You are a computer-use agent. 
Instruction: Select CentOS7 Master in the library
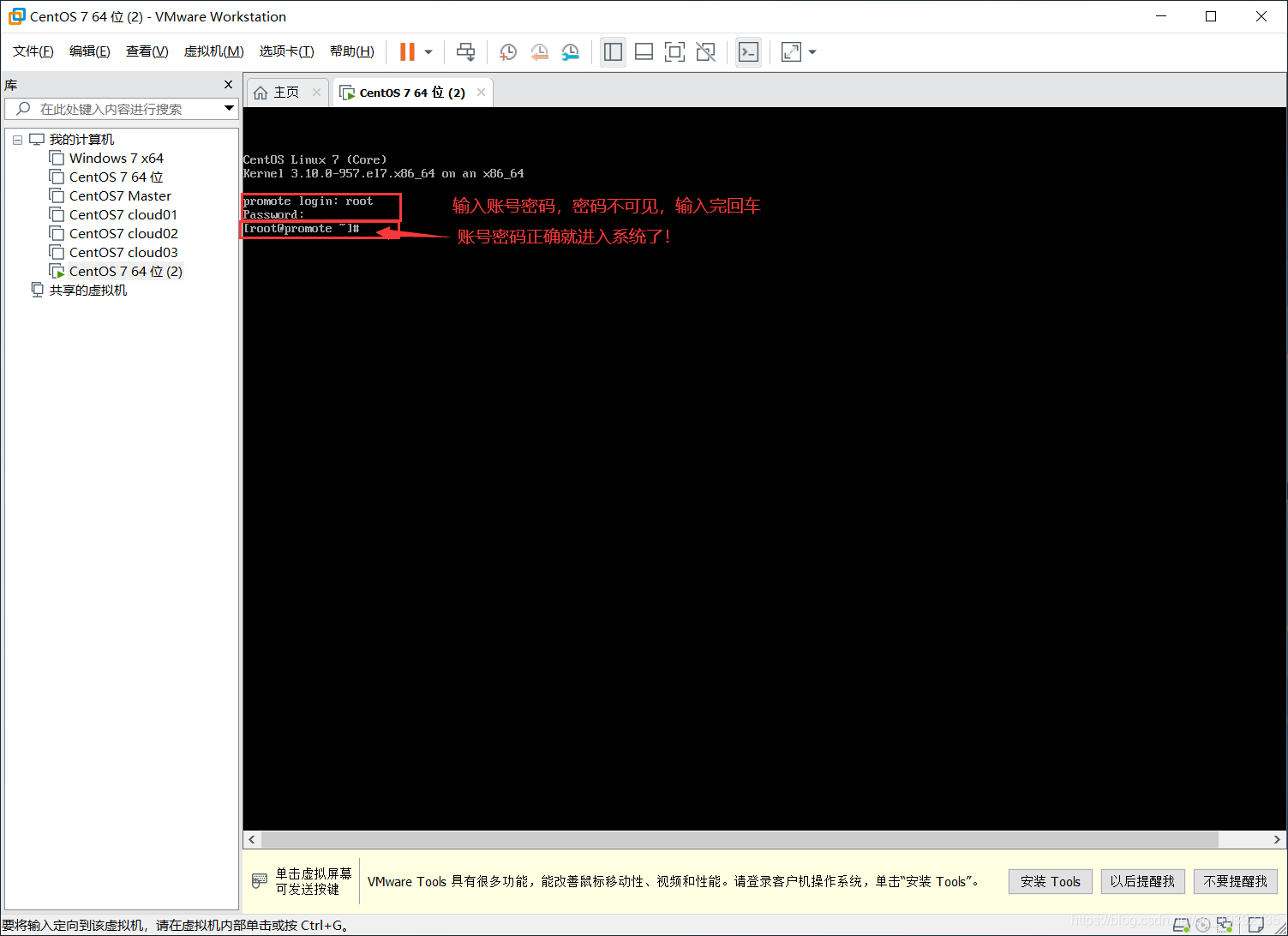click(120, 195)
